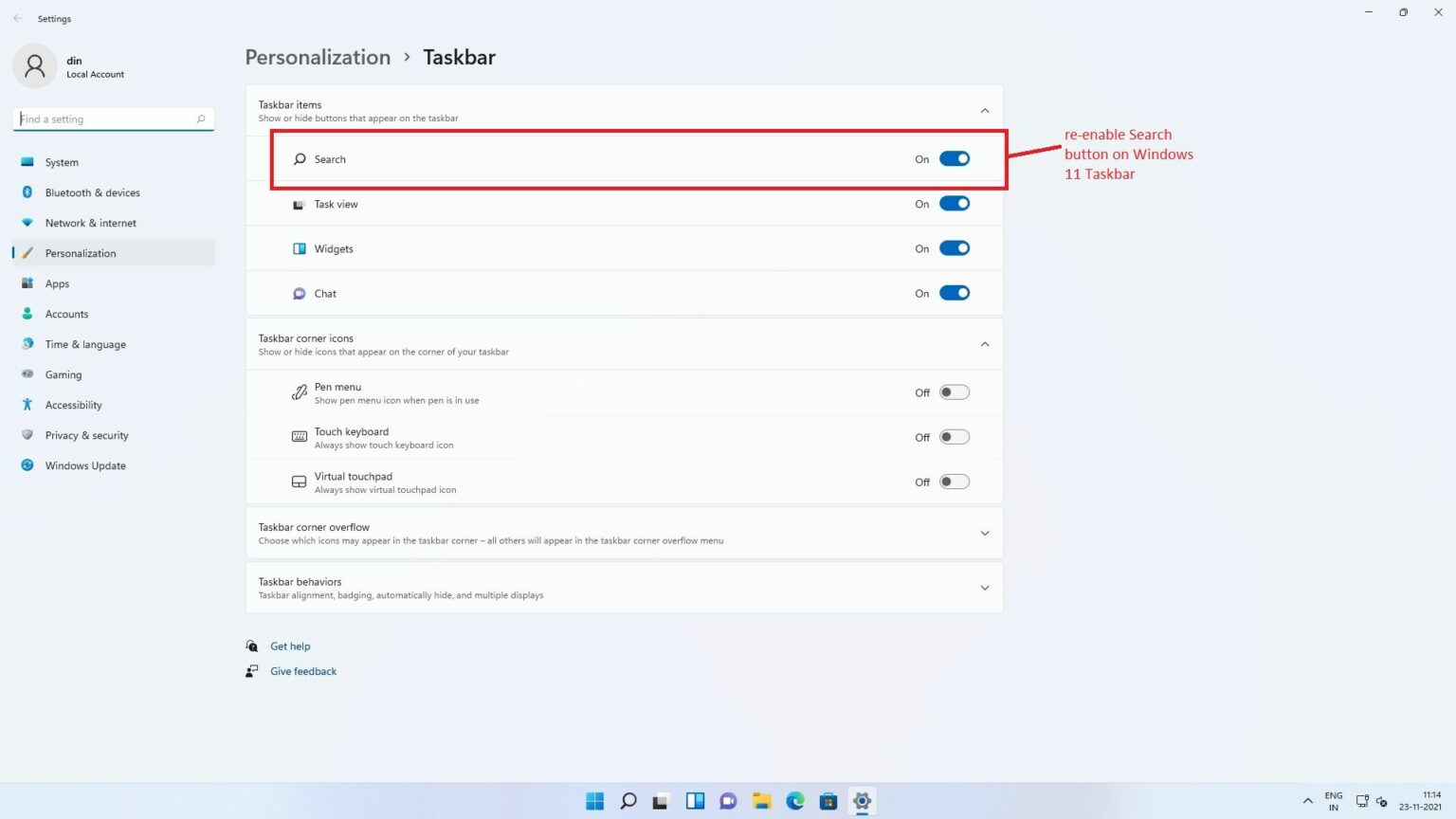
Task: Open the Accessibility settings page
Action: point(73,405)
